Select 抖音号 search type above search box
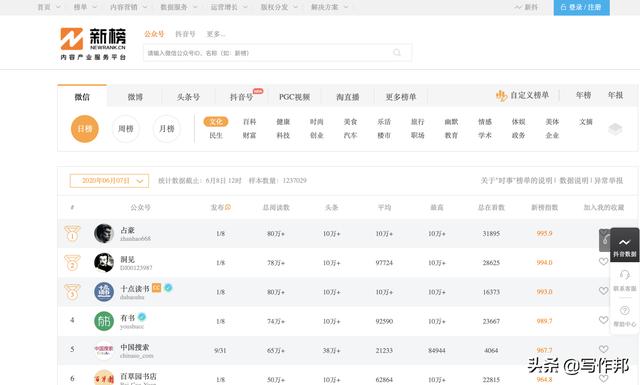This screenshot has height=385, width=640. pos(185,34)
